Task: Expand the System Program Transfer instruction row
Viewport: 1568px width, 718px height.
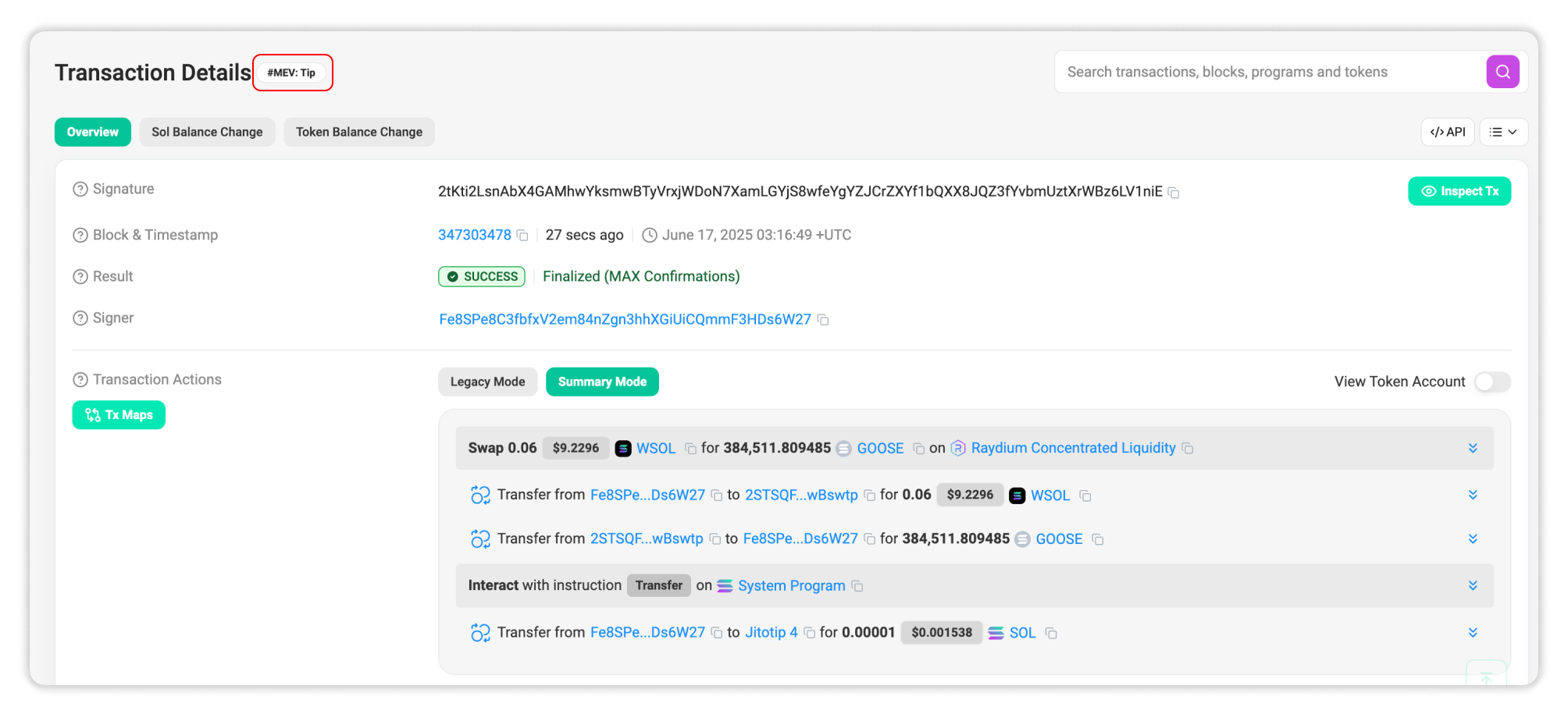Action: point(1473,585)
